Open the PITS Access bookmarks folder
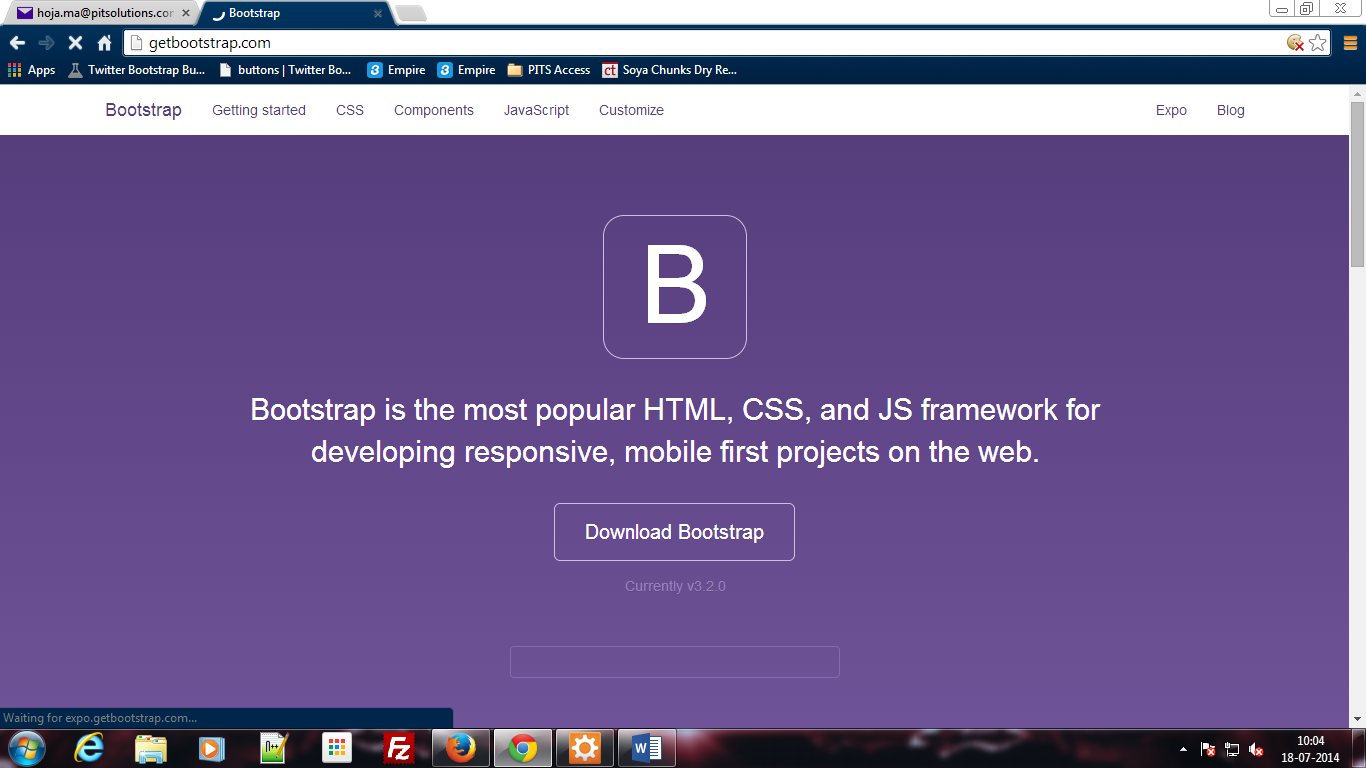This screenshot has height=768, width=1366. coord(549,70)
